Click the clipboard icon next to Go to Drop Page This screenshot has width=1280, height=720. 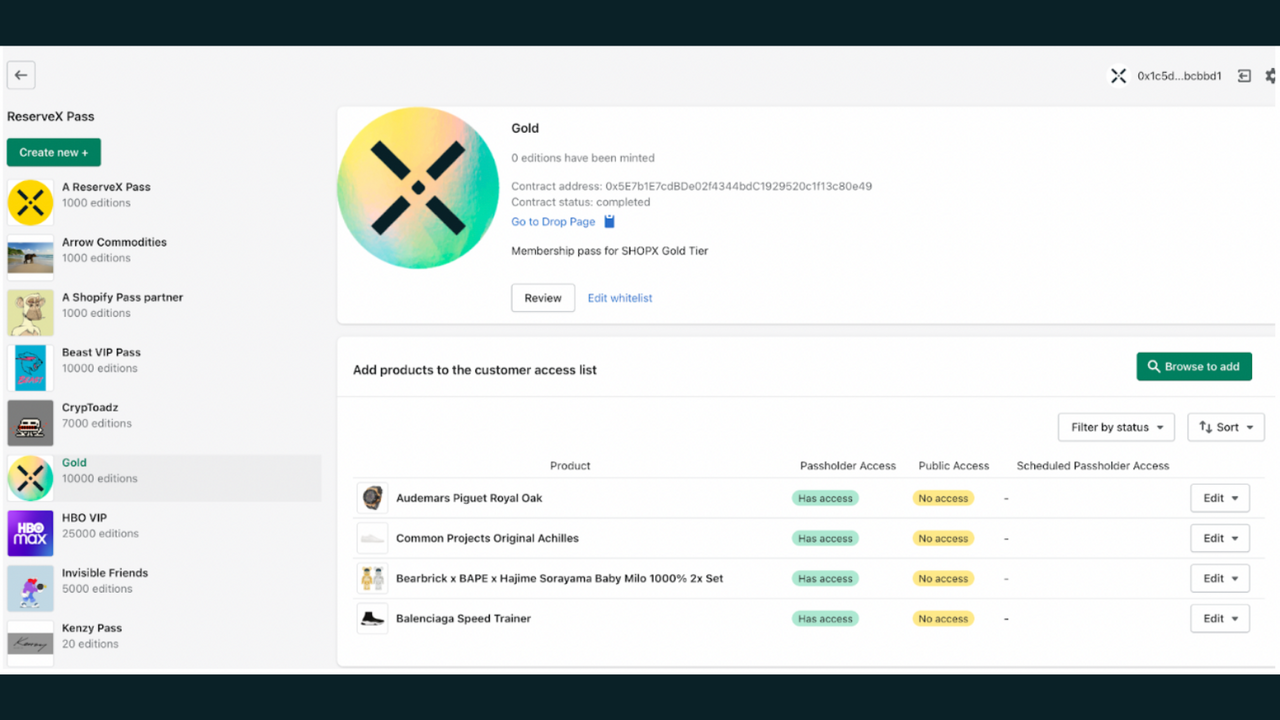609,221
